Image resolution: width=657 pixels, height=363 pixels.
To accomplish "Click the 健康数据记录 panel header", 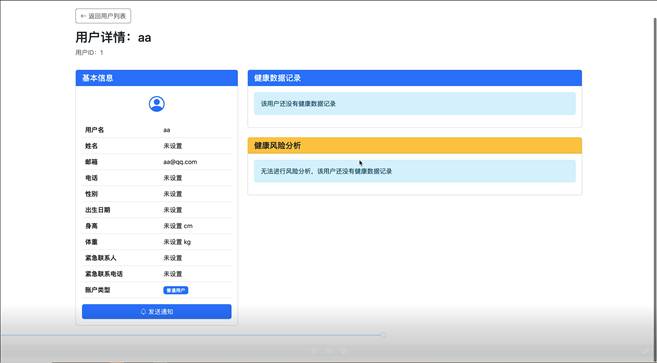I will point(414,78).
